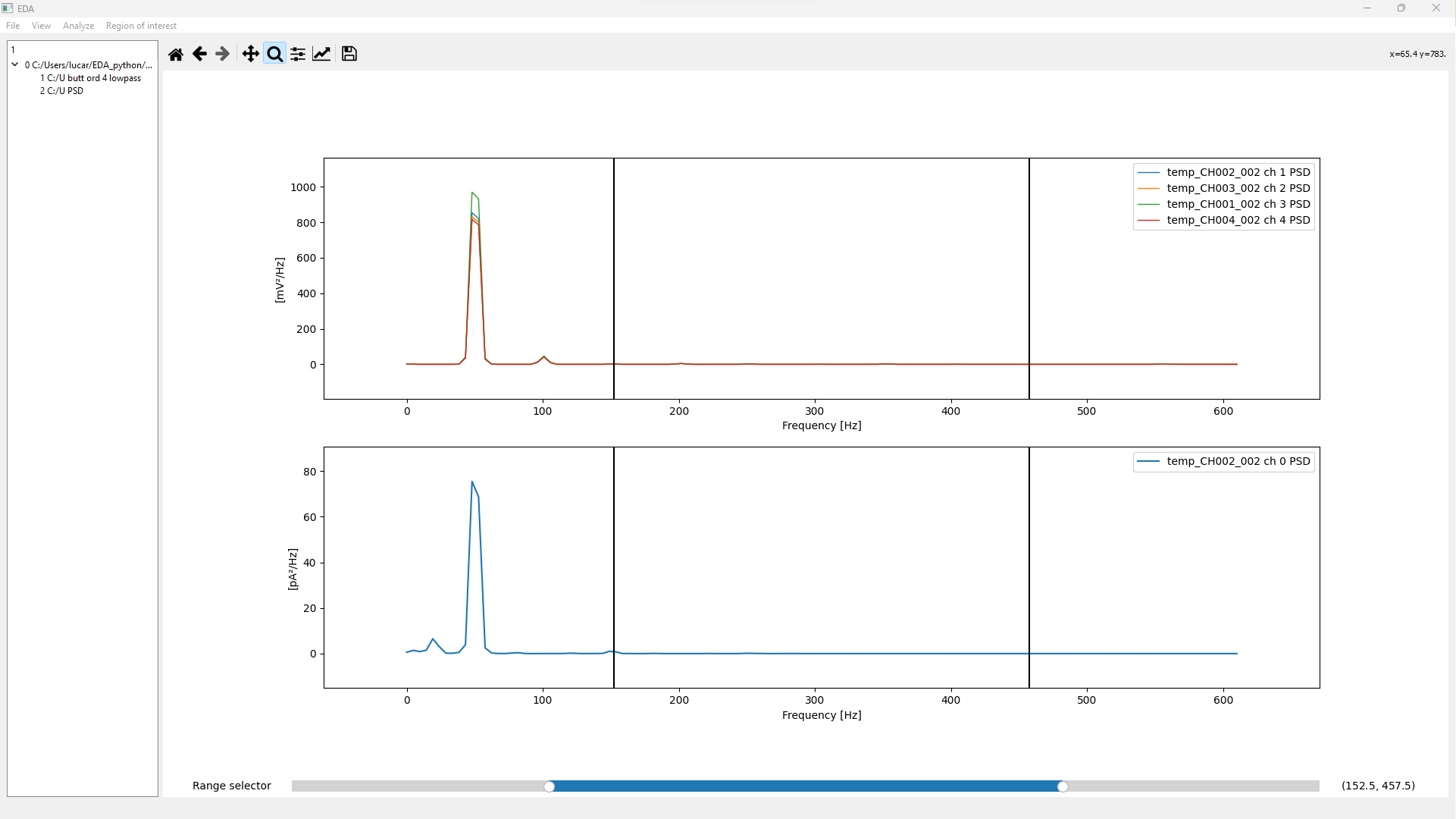Reset plot view with Home icon

[x=176, y=54]
